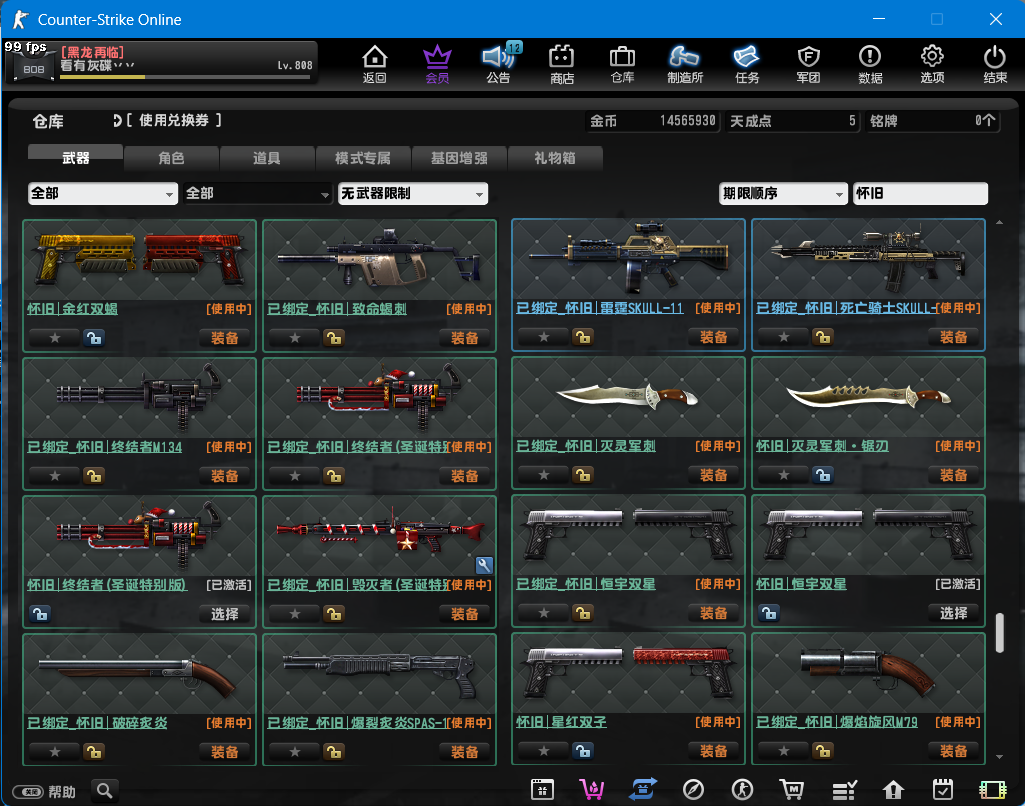Click the star icon on 雷霆SKULL-11 card
The height and width of the screenshot is (806, 1025).
point(543,337)
